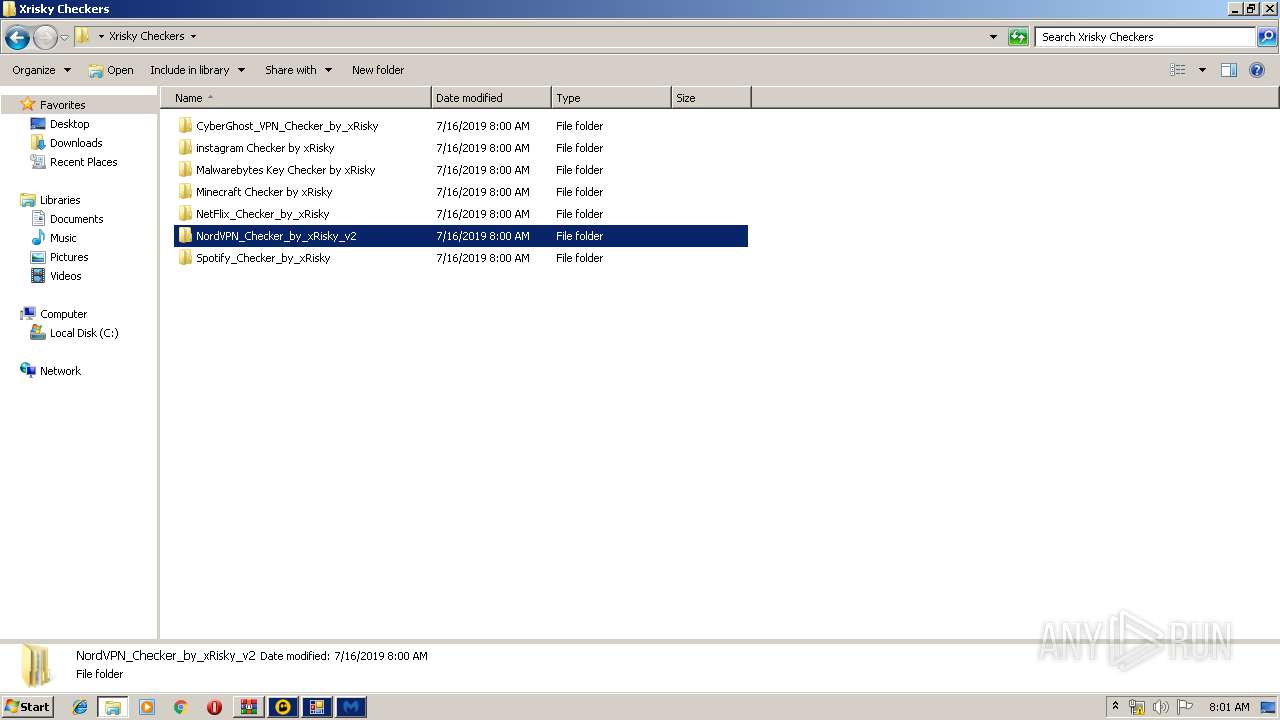Open Windows Media Player from the taskbar
This screenshot has height=720, width=1280.
coord(147,707)
